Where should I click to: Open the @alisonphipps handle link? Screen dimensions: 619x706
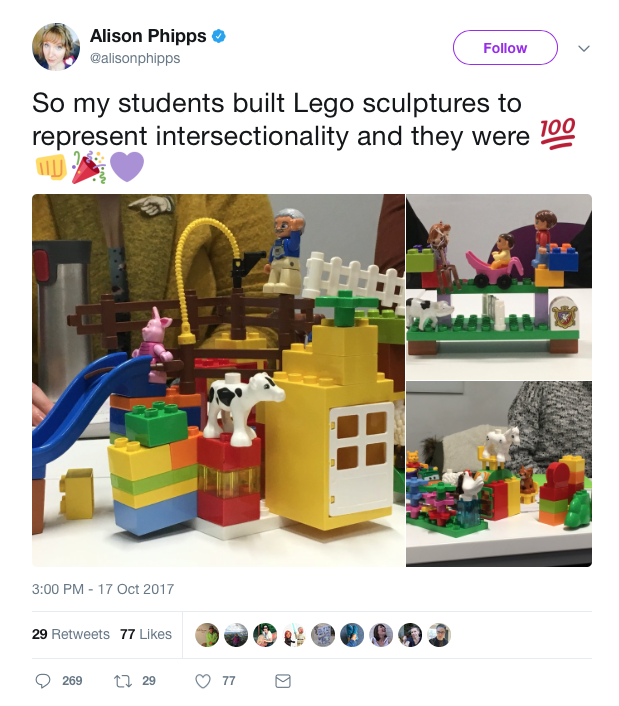tap(135, 58)
